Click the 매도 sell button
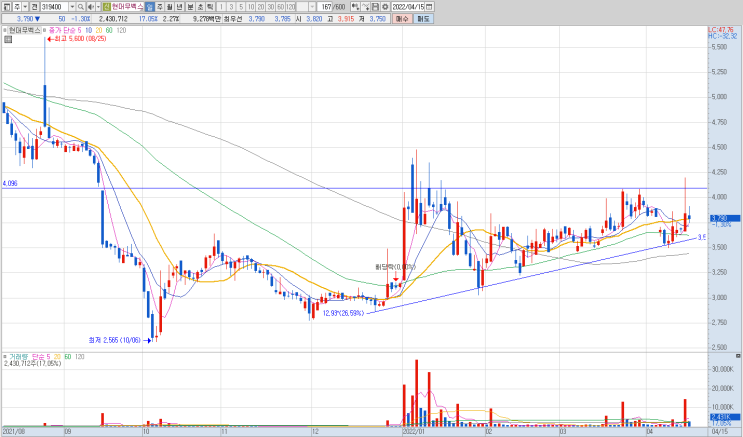The image size is (743, 437). 423,19
